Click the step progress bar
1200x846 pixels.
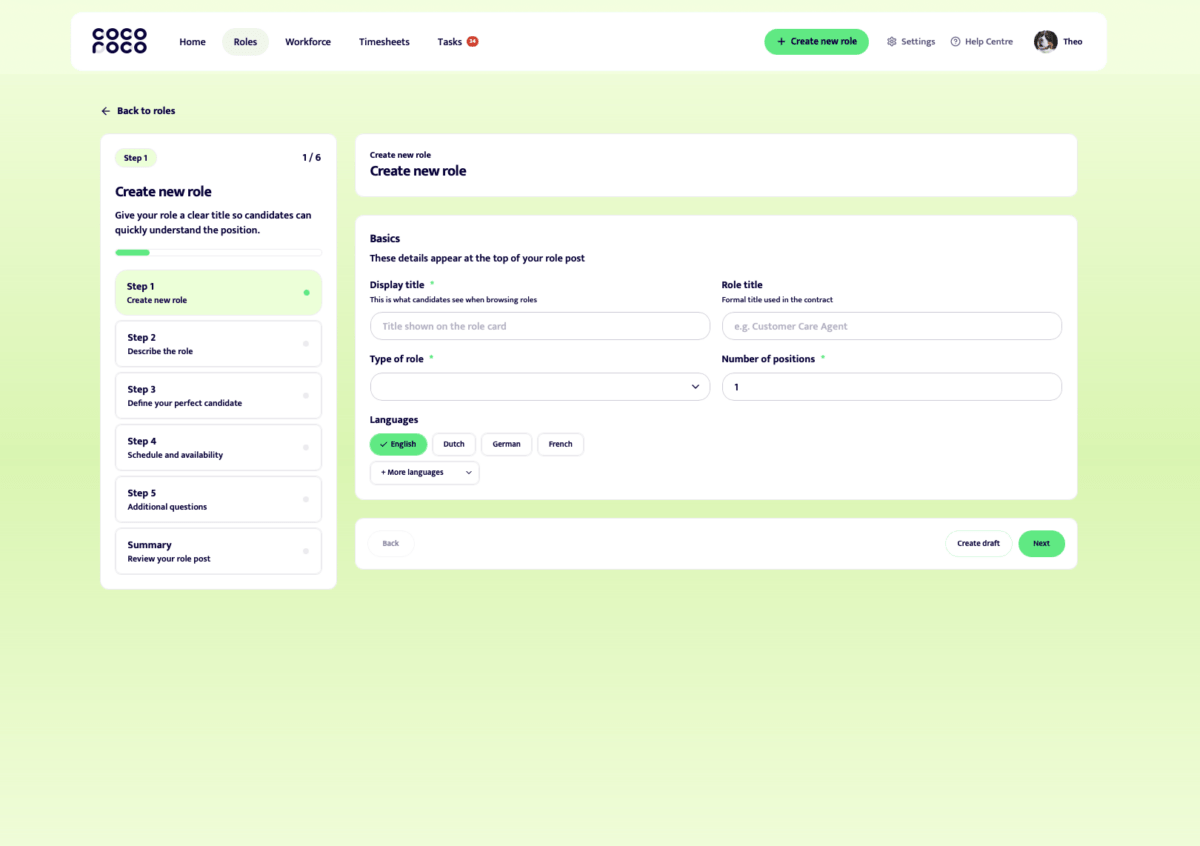tap(218, 252)
